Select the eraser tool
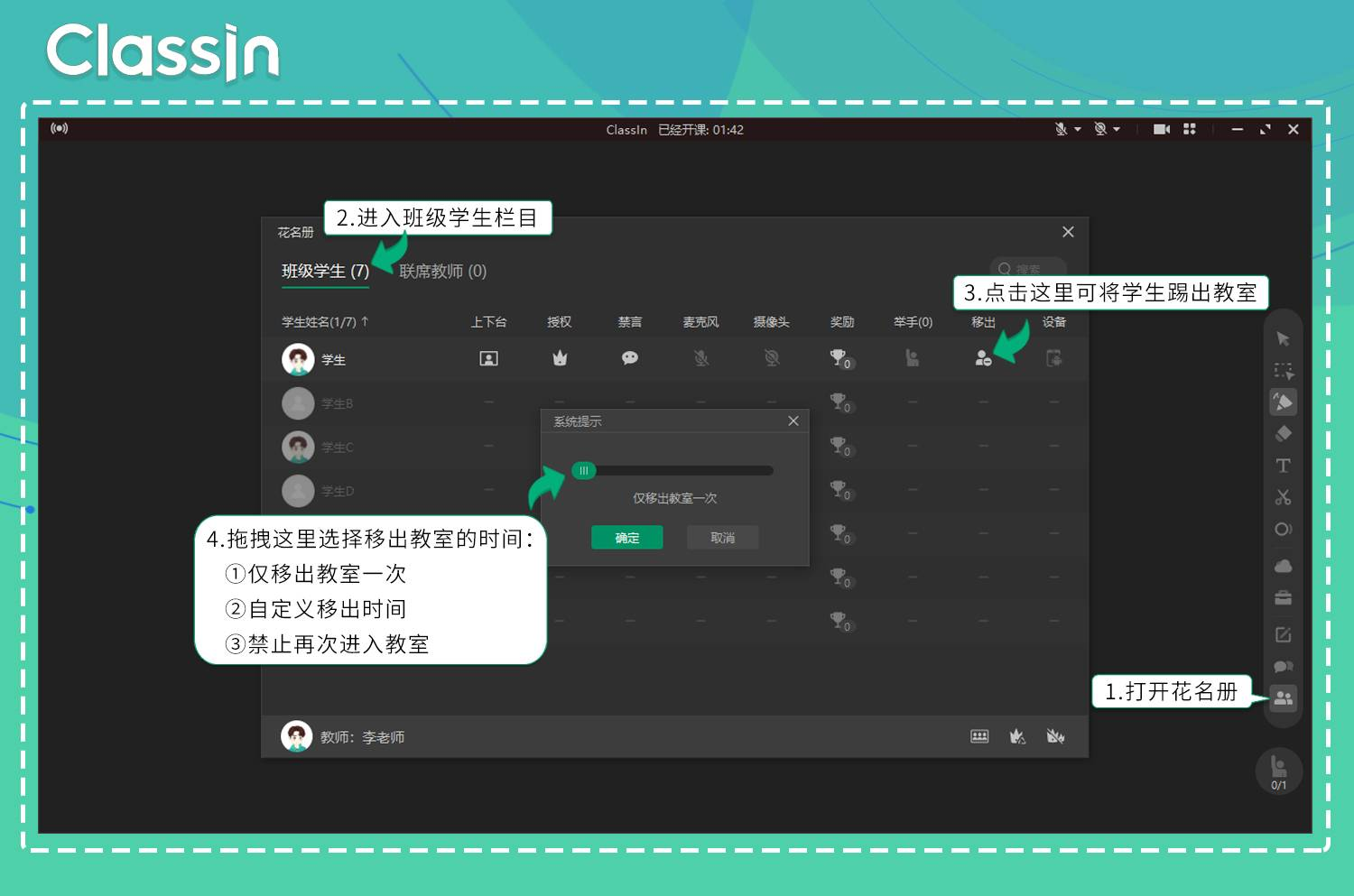1354x896 pixels. click(x=1283, y=434)
